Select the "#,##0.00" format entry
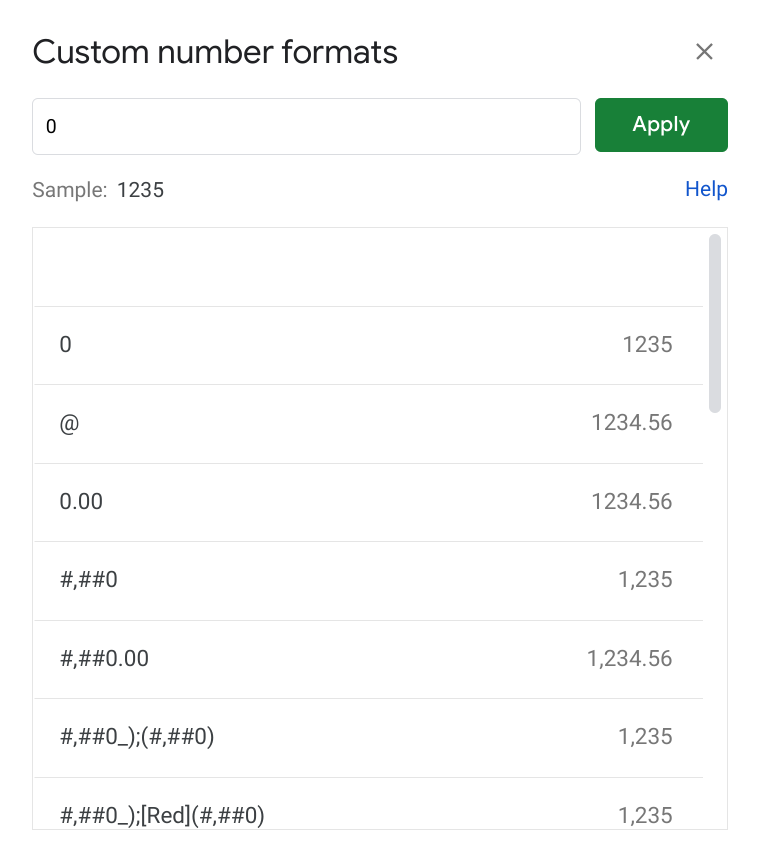The width and height of the screenshot is (757, 857). point(105,659)
